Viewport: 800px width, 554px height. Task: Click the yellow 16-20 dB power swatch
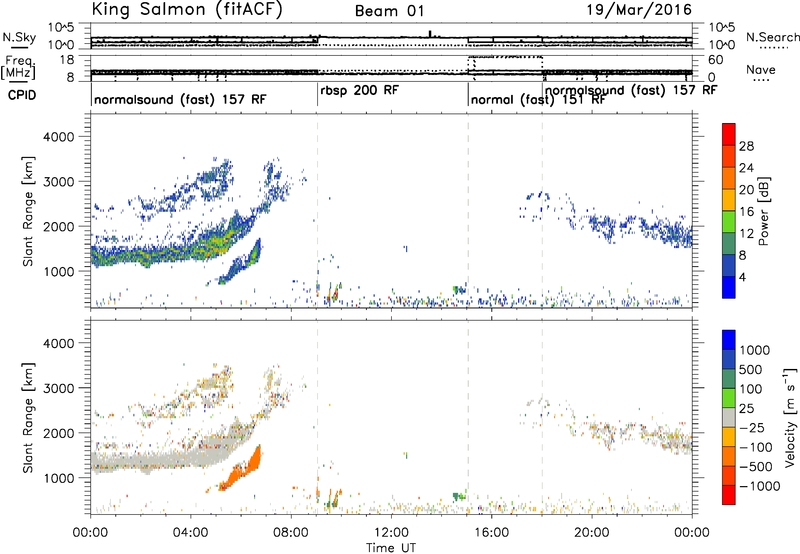tap(729, 199)
